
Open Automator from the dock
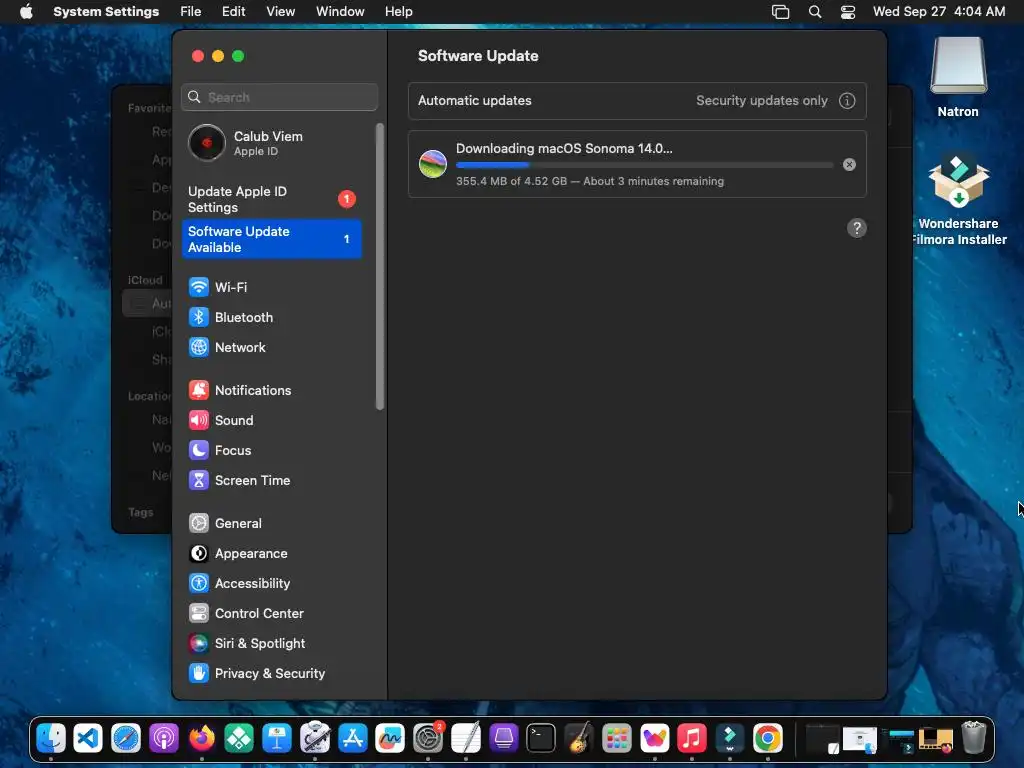click(315, 739)
